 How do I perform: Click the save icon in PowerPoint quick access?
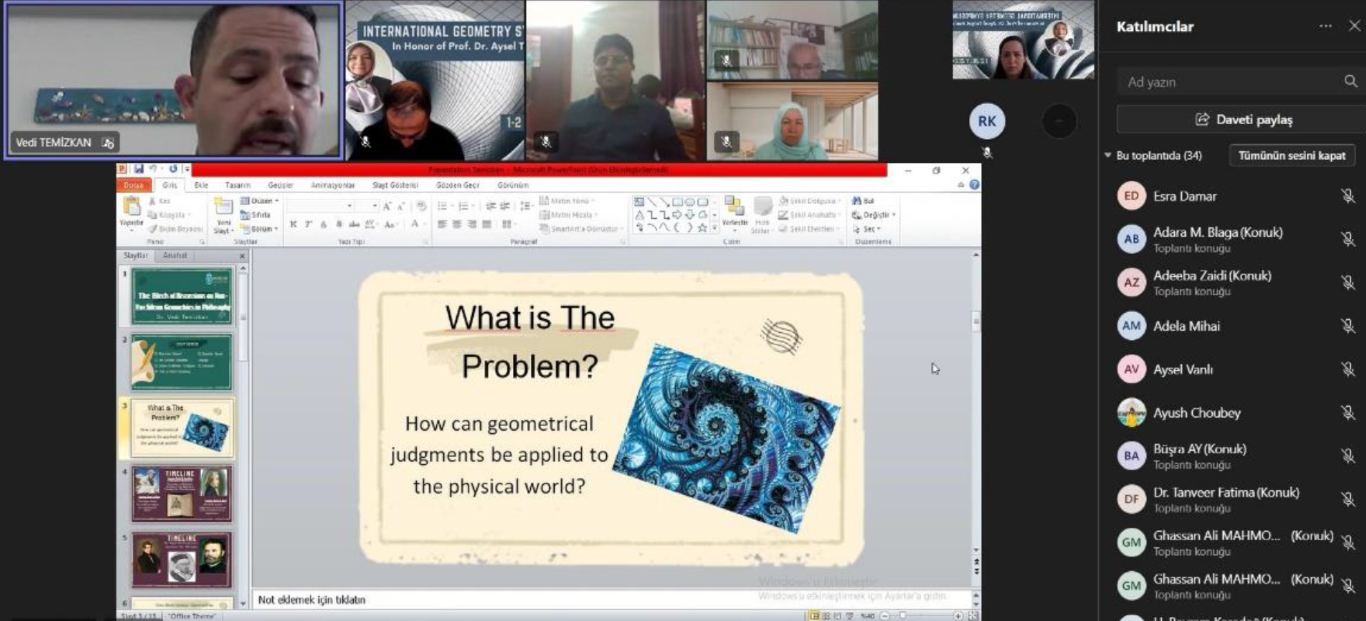(138, 170)
